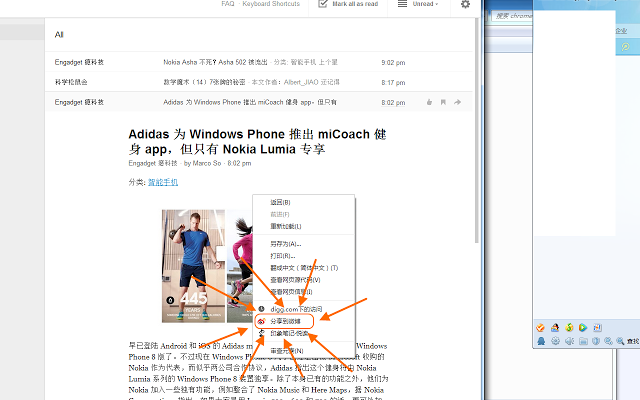Open the FAQ link
Screen dimensions: 640x400
[227, 4]
